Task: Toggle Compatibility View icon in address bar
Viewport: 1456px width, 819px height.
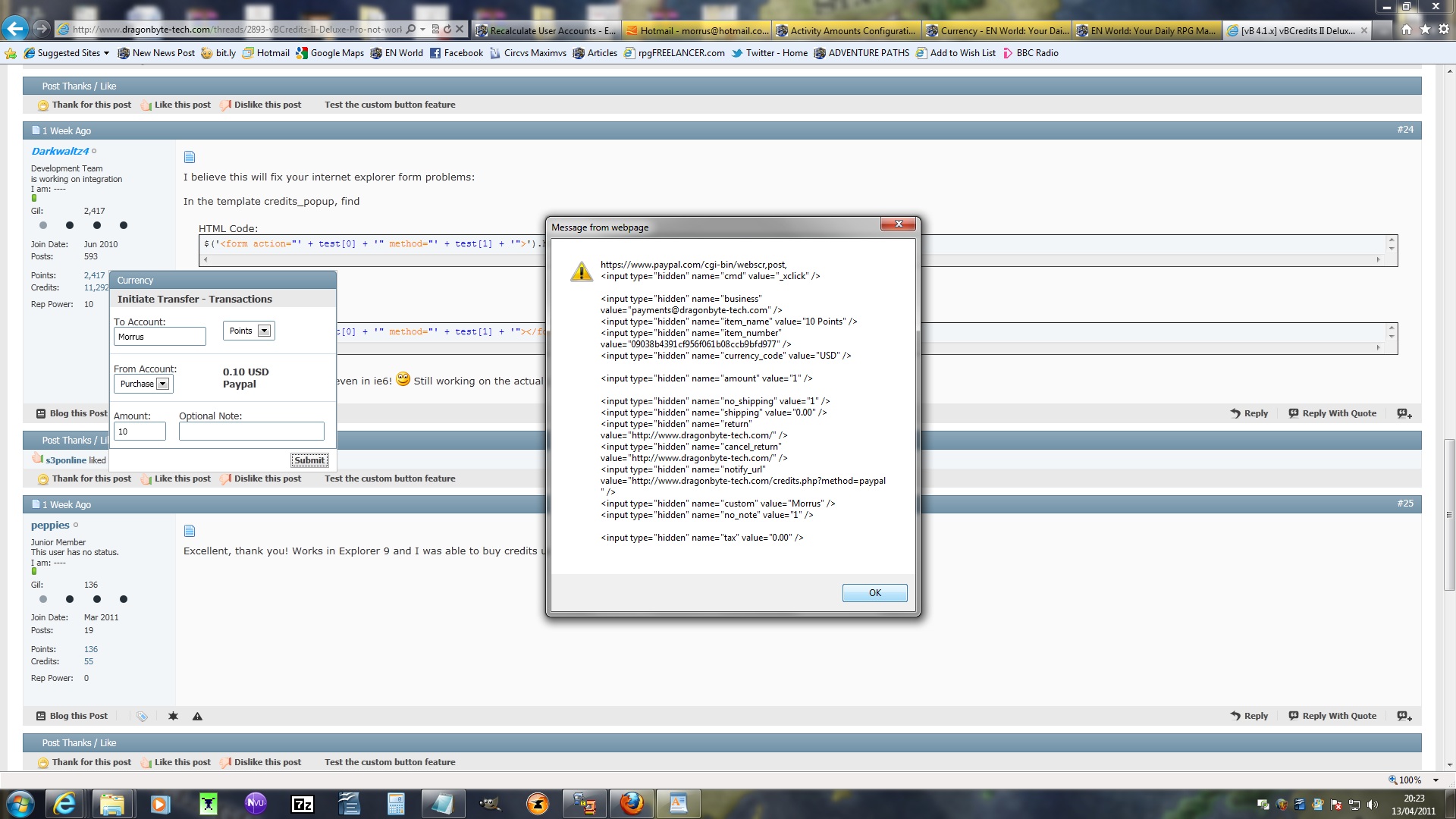Action: click(x=435, y=30)
